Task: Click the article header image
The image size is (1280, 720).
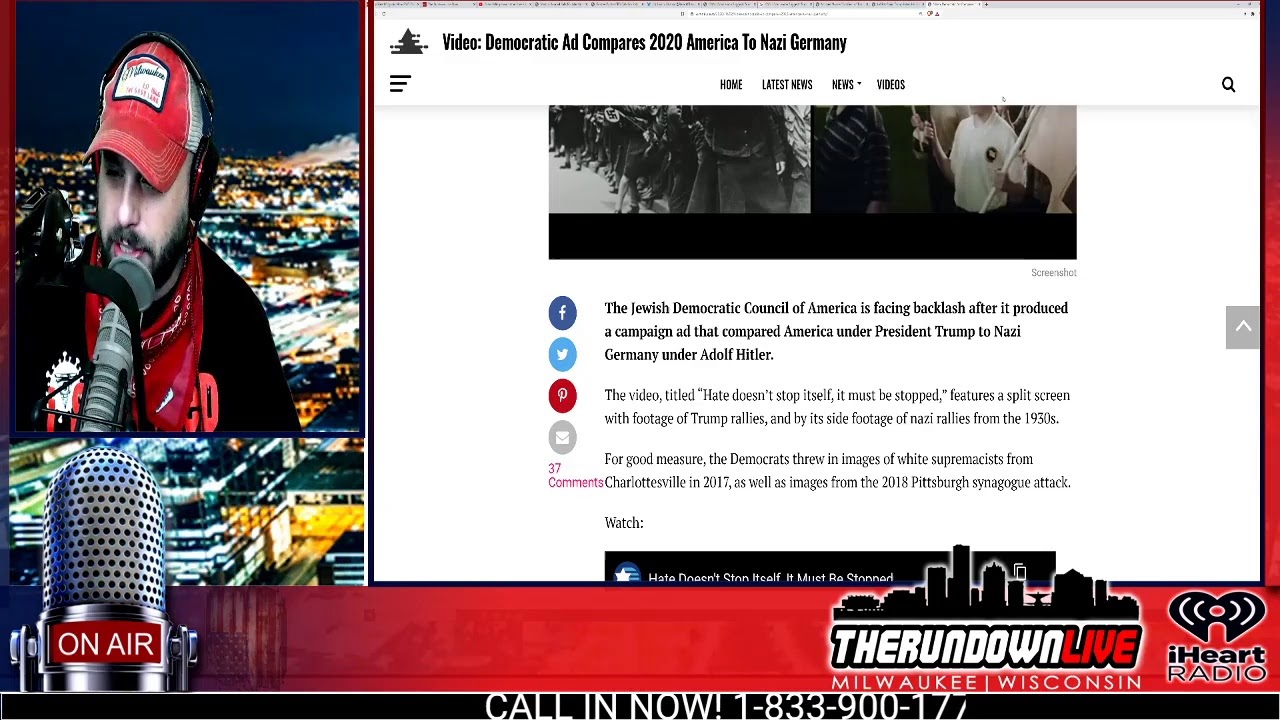Action: 812,180
